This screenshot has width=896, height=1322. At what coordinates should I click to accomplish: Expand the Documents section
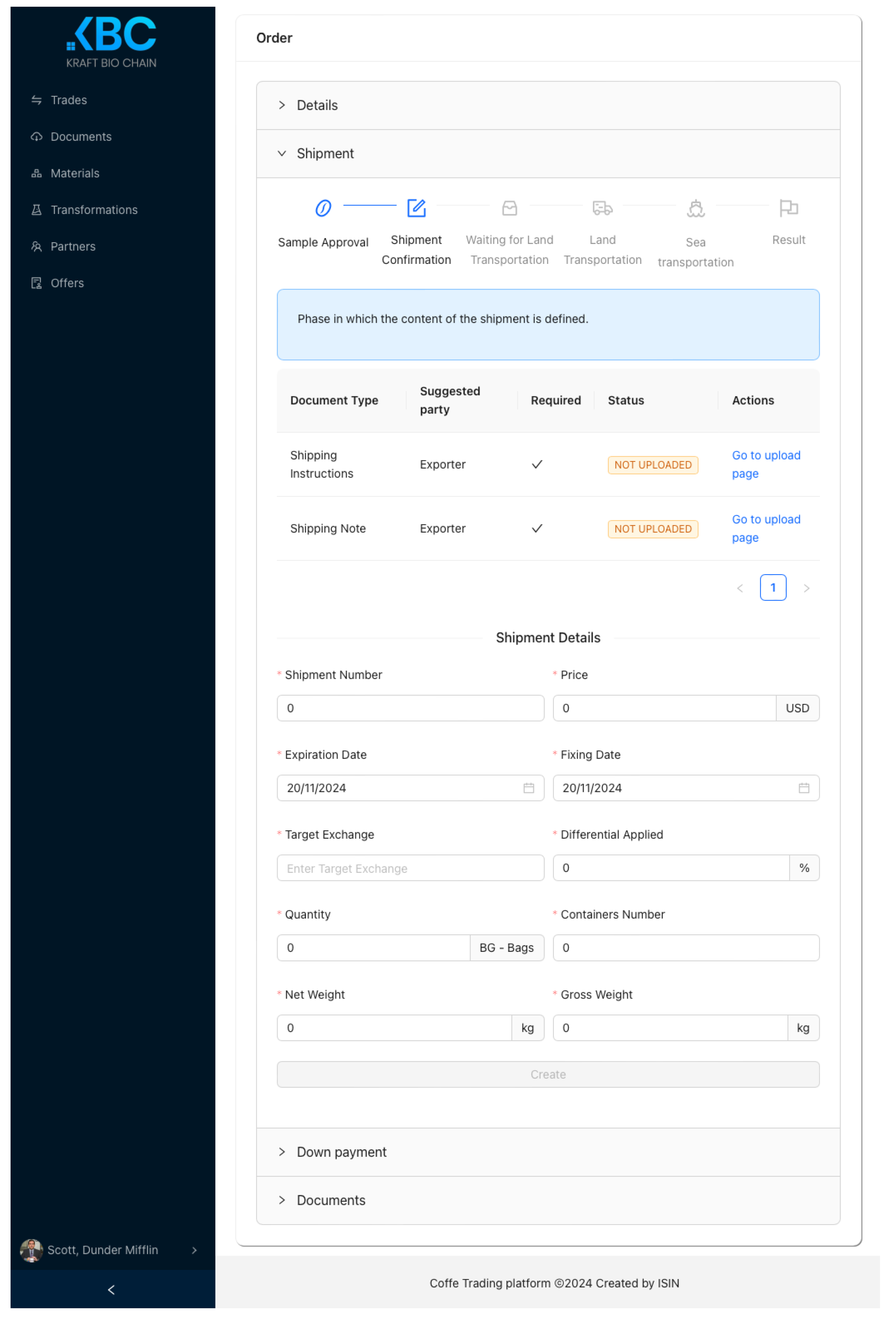pyautogui.click(x=548, y=1201)
